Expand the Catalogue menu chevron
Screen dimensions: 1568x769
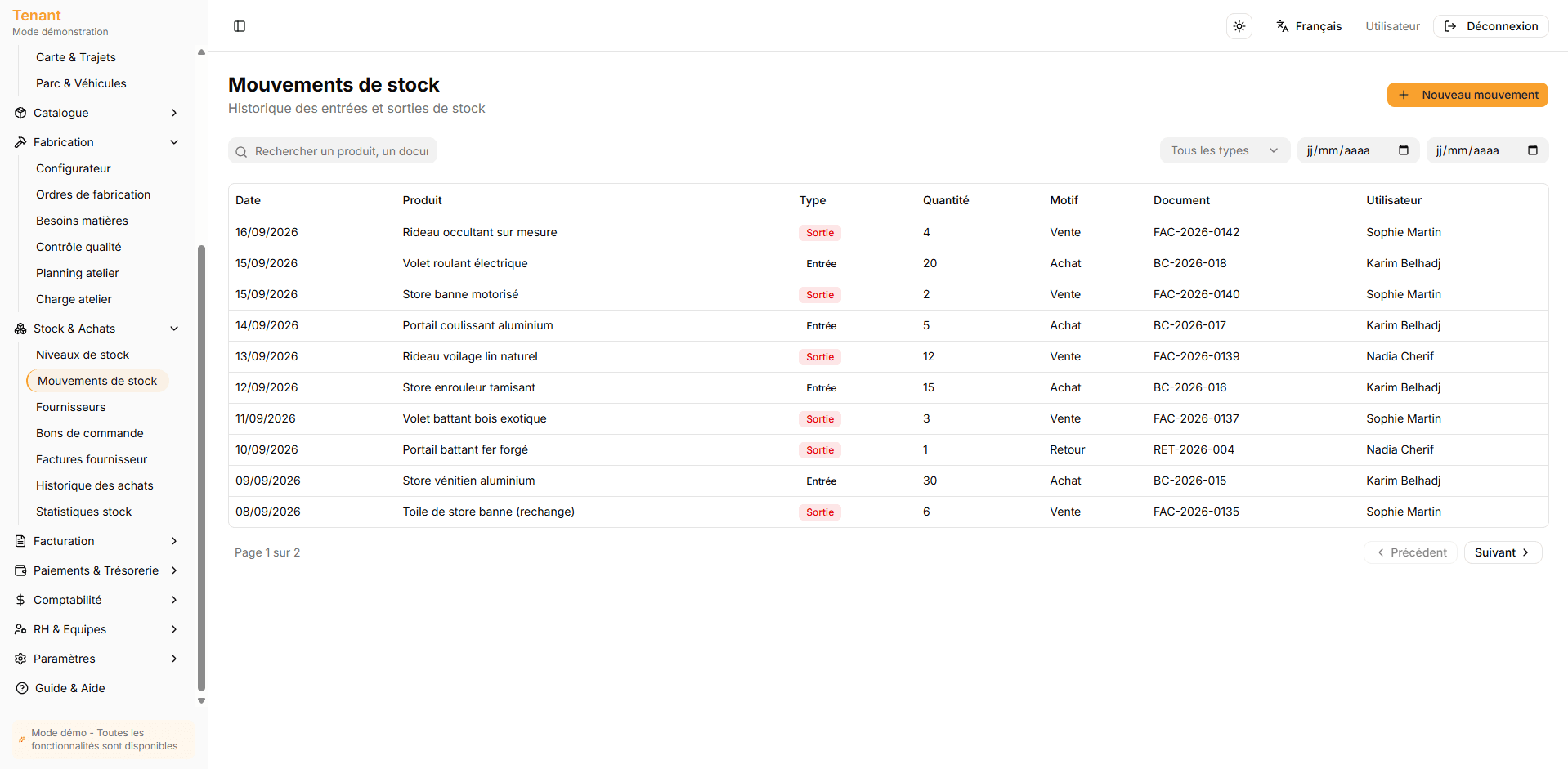174,113
